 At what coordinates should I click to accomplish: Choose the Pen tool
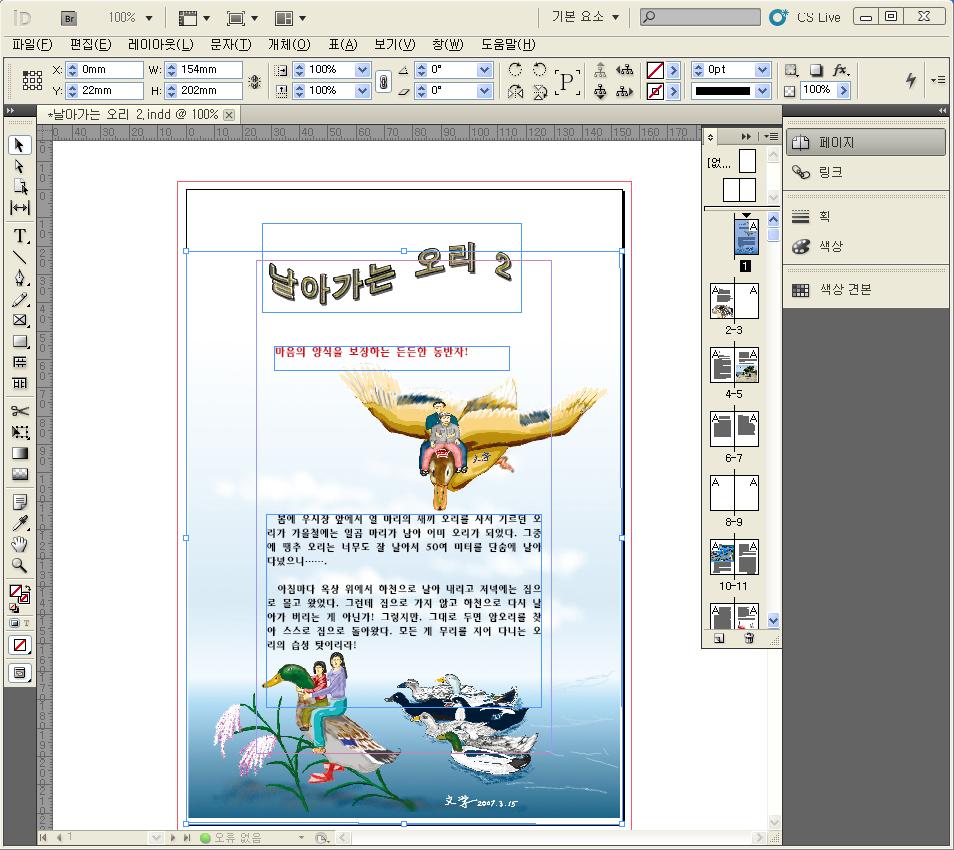[20, 278]
